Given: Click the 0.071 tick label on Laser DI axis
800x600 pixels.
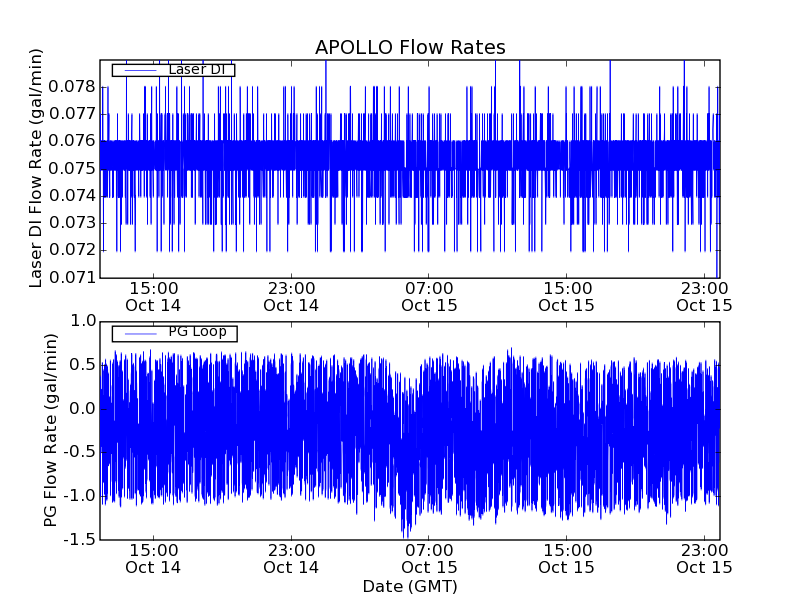Looking at the screenshot, I should pos(72,278).
